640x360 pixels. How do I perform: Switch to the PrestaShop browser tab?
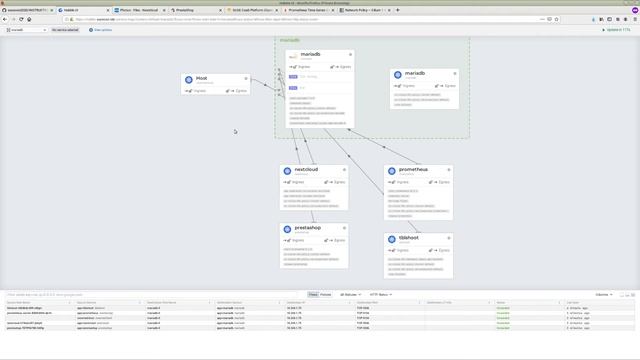pyautogui.click(x=196, y=10)
